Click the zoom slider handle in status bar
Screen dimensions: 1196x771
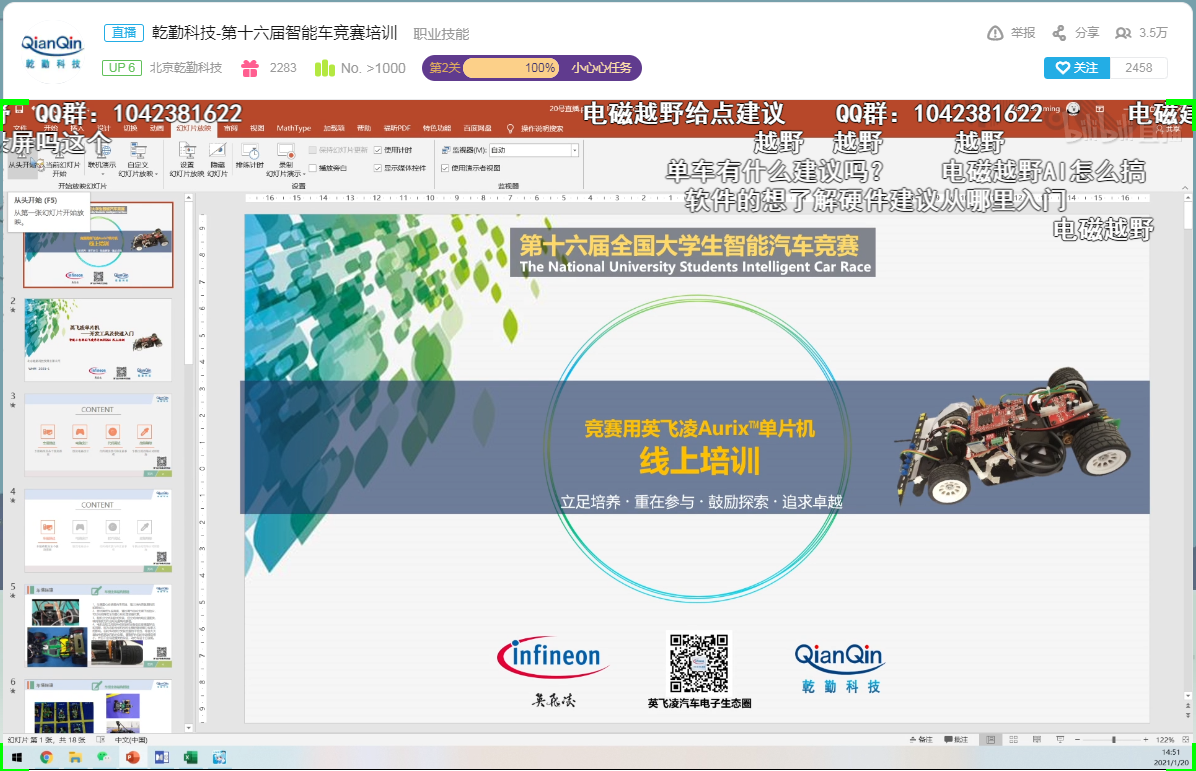(1114, 740)
